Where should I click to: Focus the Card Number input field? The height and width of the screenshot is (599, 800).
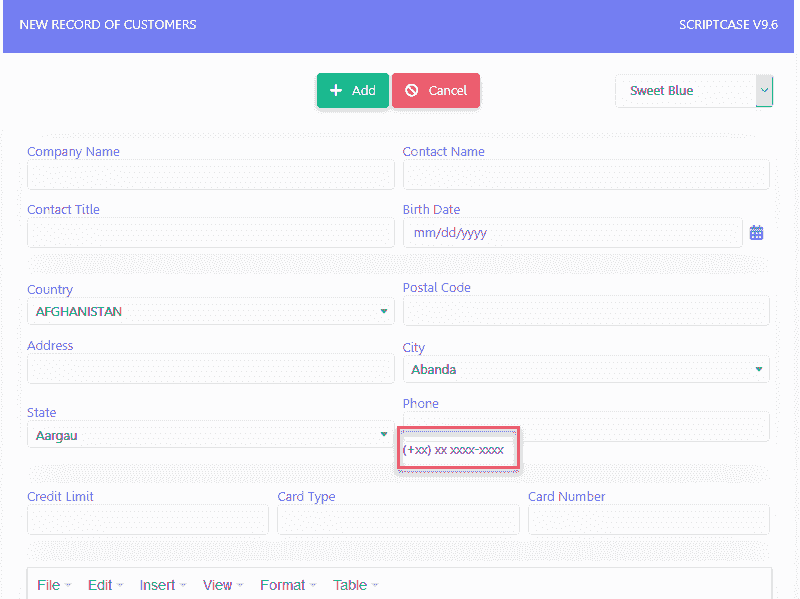click(648, 519)
